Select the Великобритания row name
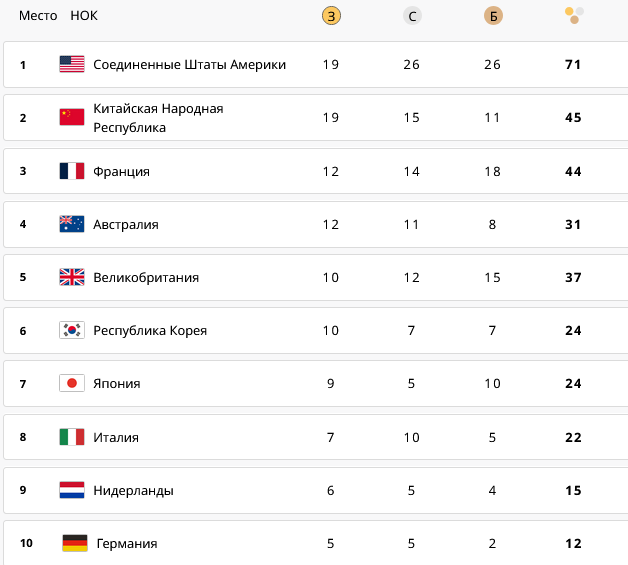 (x=146, y=277)
